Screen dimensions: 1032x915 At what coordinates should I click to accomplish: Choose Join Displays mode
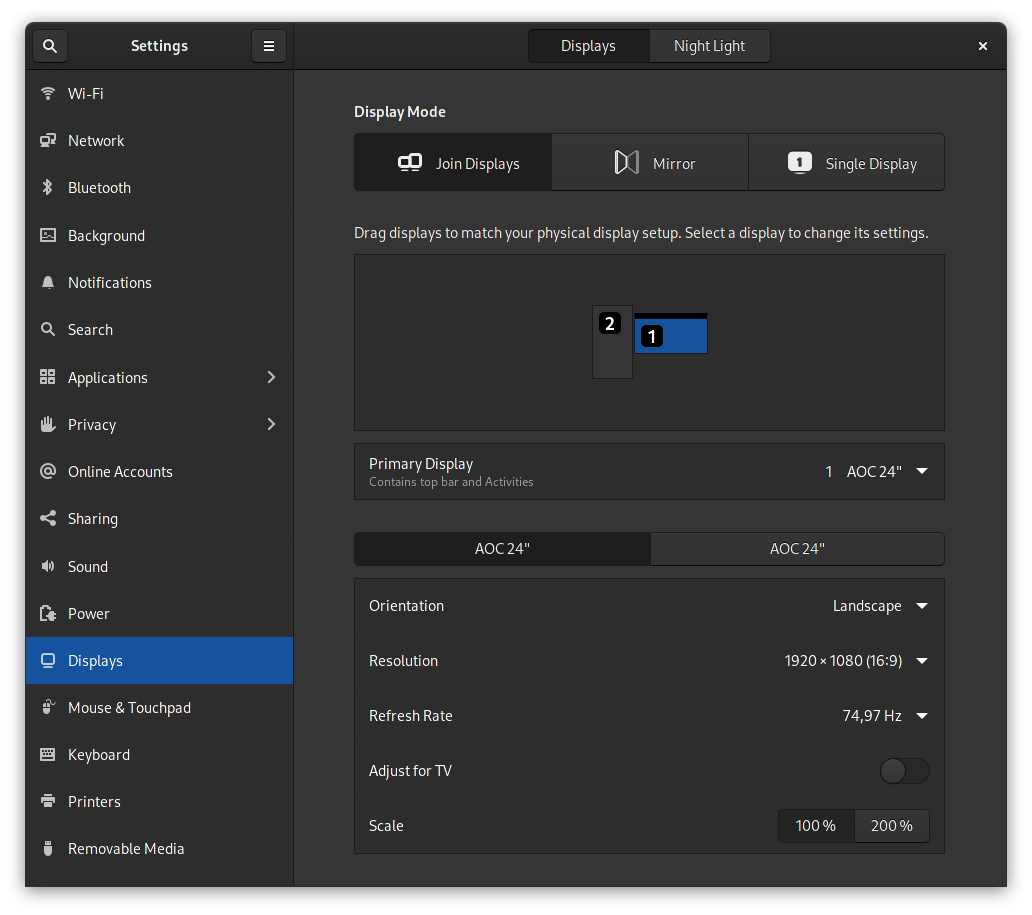tap(453, 163)
